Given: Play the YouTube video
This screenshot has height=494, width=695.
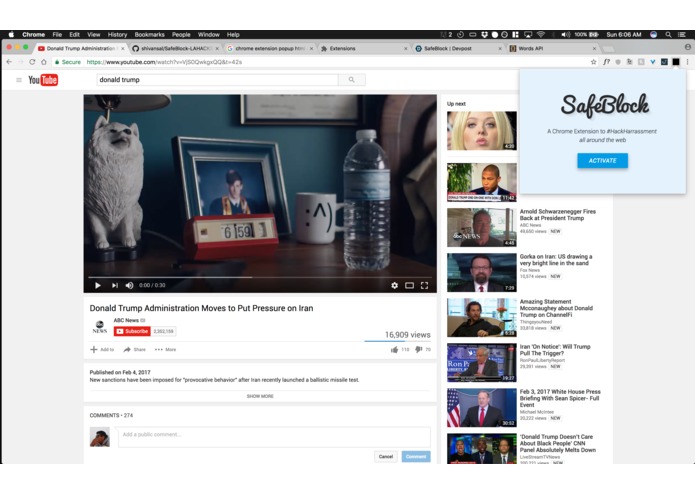Looking at the screenshot, I should tap(98, 285).
